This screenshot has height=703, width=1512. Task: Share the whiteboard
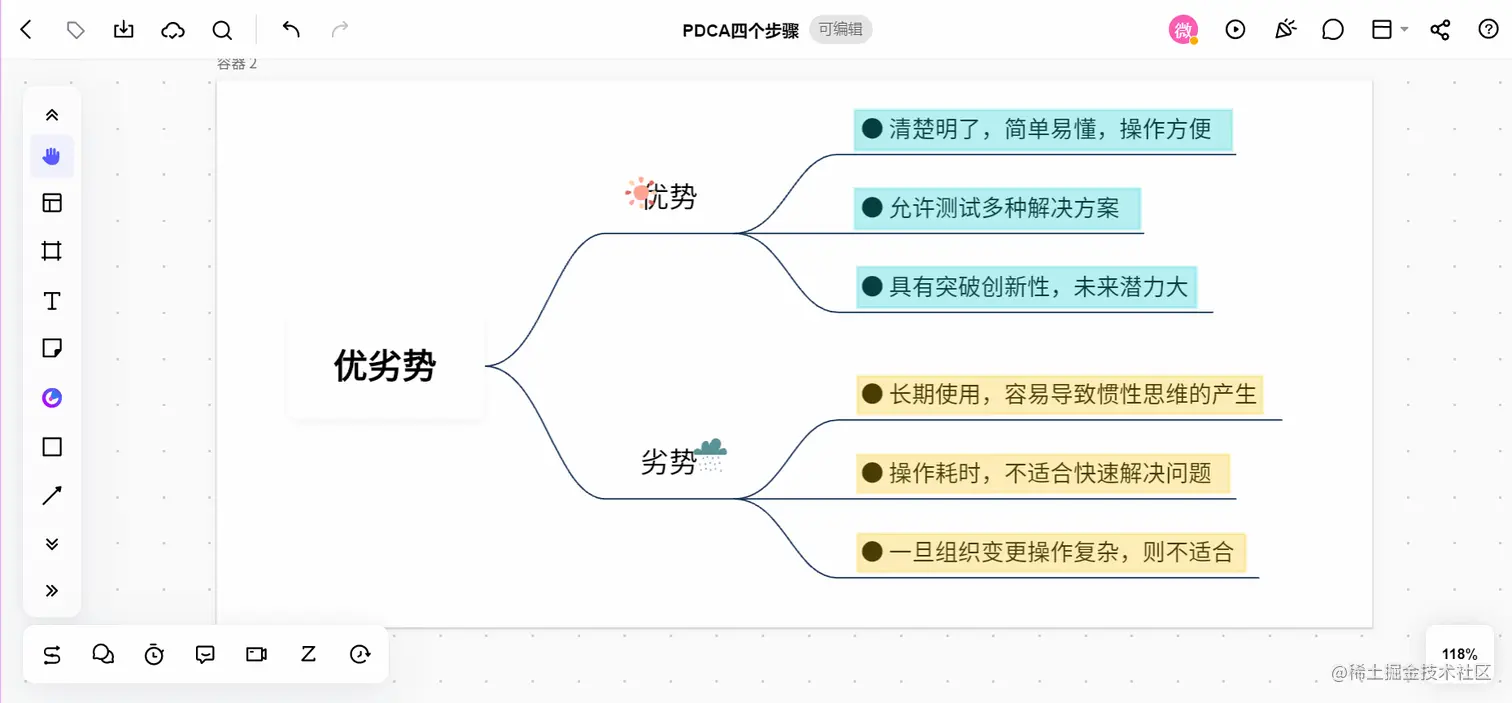pyautogui.click(x=1440, y=30)
